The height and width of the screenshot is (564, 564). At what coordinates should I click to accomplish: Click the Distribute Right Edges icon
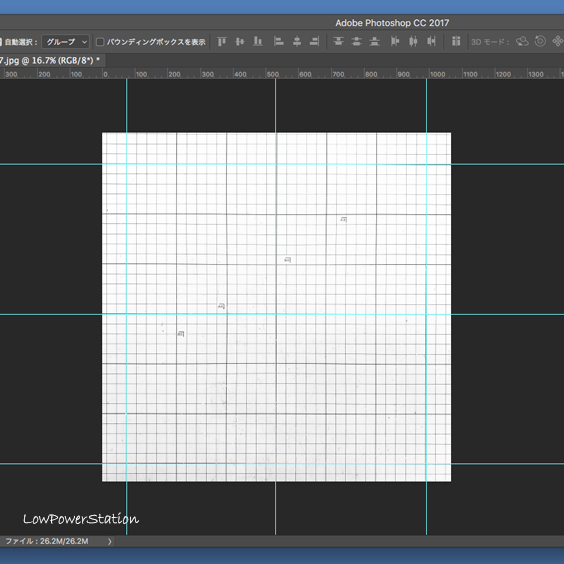(x=431, y=42)
